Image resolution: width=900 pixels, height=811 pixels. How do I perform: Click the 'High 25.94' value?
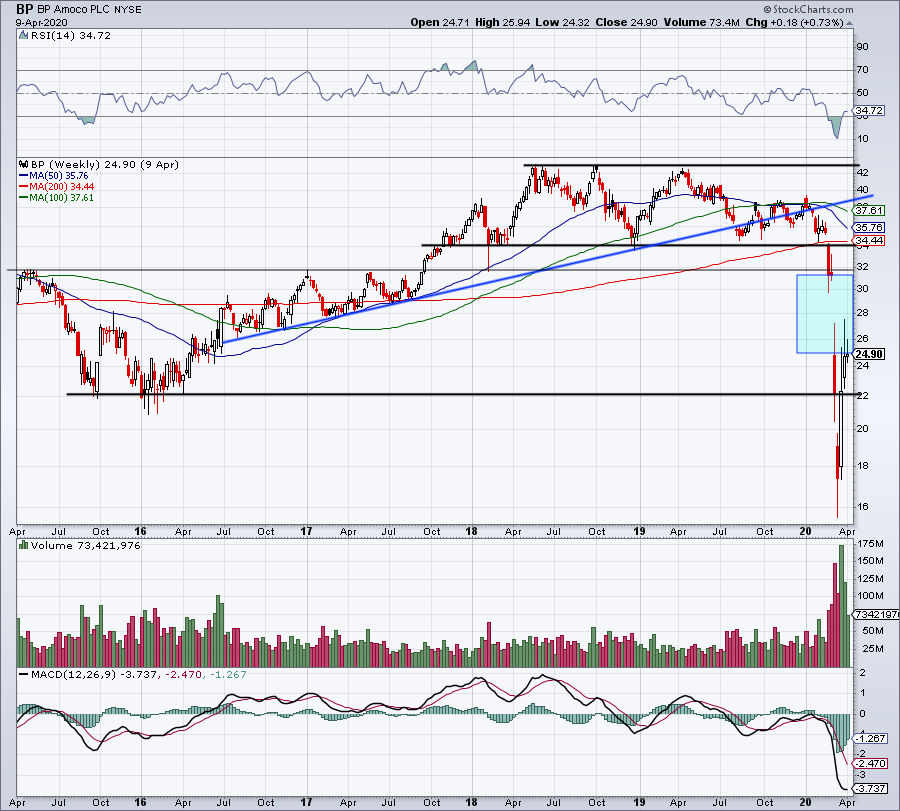pyautogui.click(x=503, y=22)
